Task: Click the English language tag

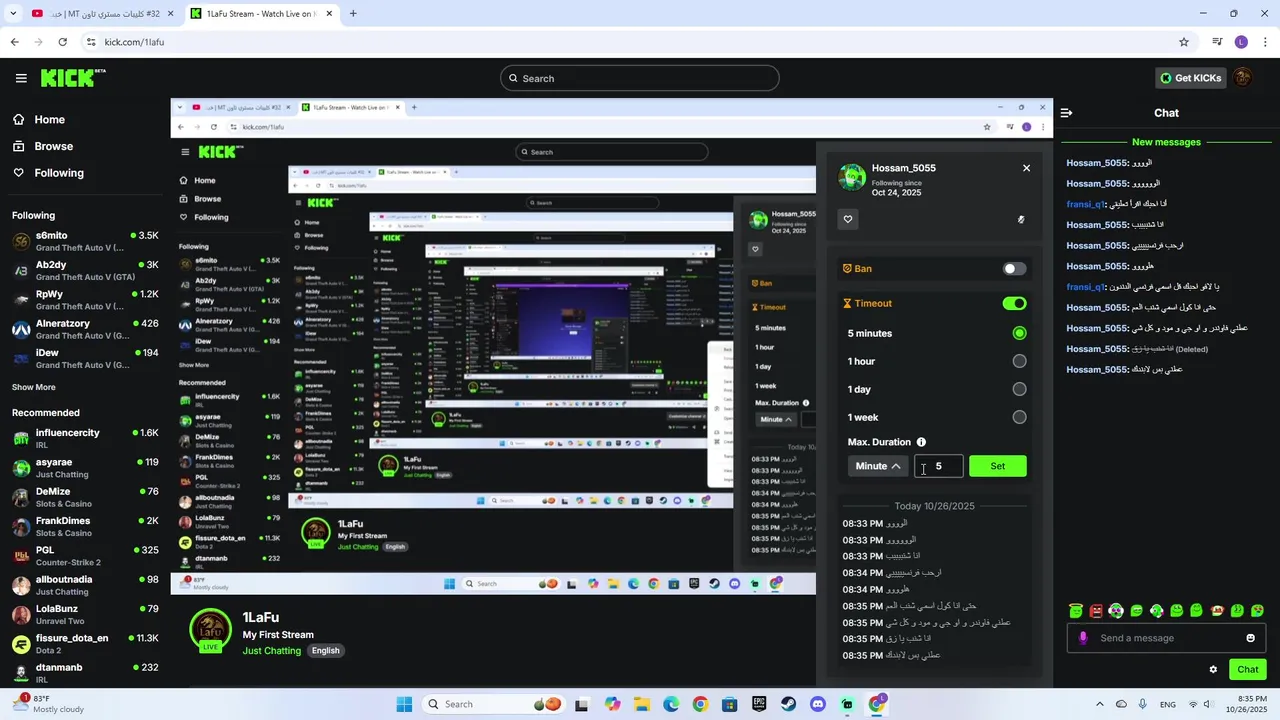Action: [x=325, y=650]
